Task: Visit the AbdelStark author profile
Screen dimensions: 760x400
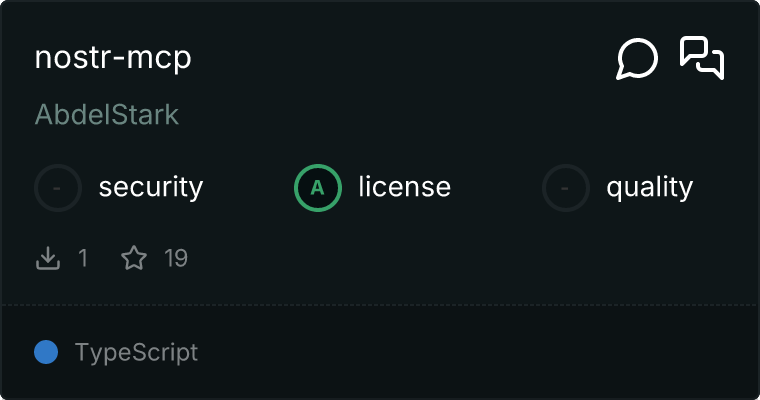Action: [107, 114]
